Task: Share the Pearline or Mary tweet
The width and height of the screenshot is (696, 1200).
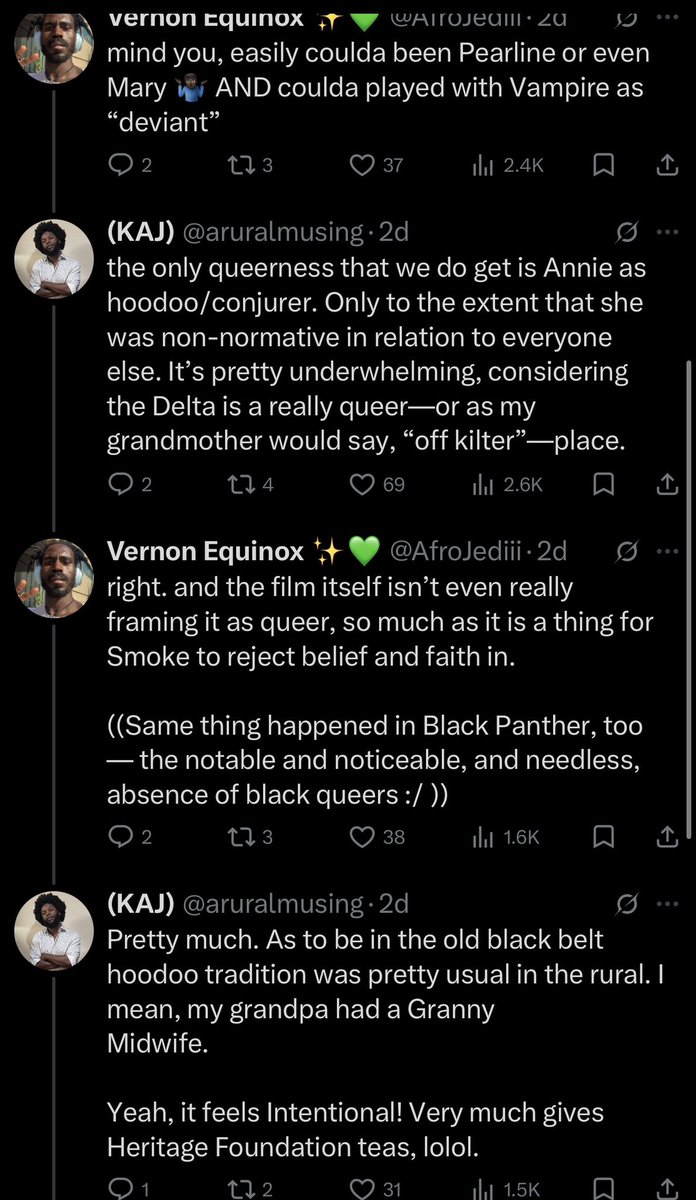Action: click(667, 165)
